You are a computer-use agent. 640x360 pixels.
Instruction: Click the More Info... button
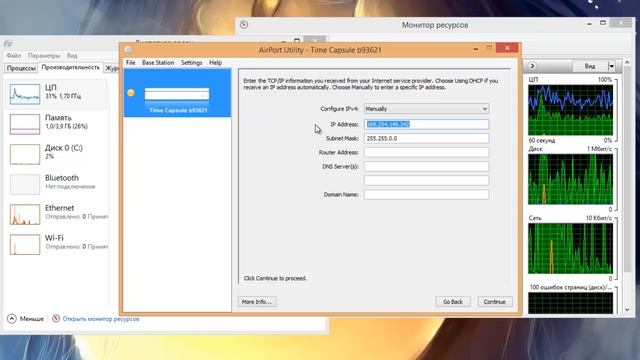point(257,302)
